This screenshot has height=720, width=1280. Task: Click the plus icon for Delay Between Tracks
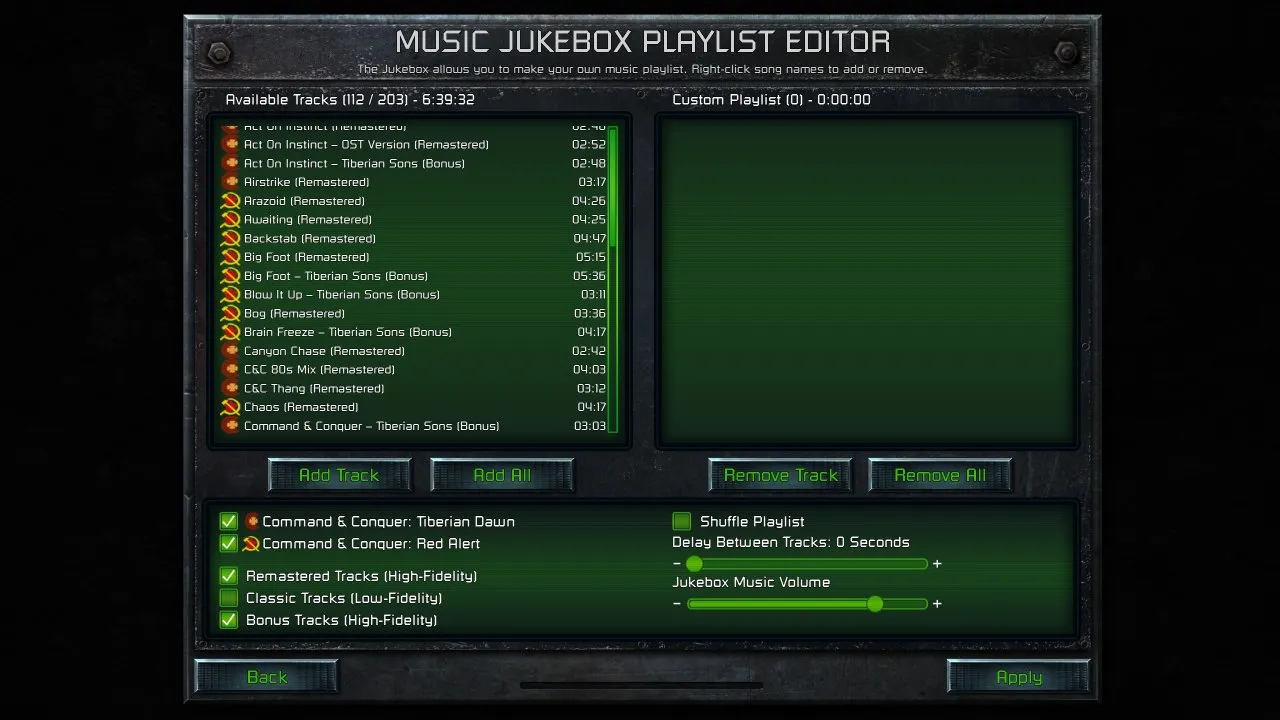[937, 564]
